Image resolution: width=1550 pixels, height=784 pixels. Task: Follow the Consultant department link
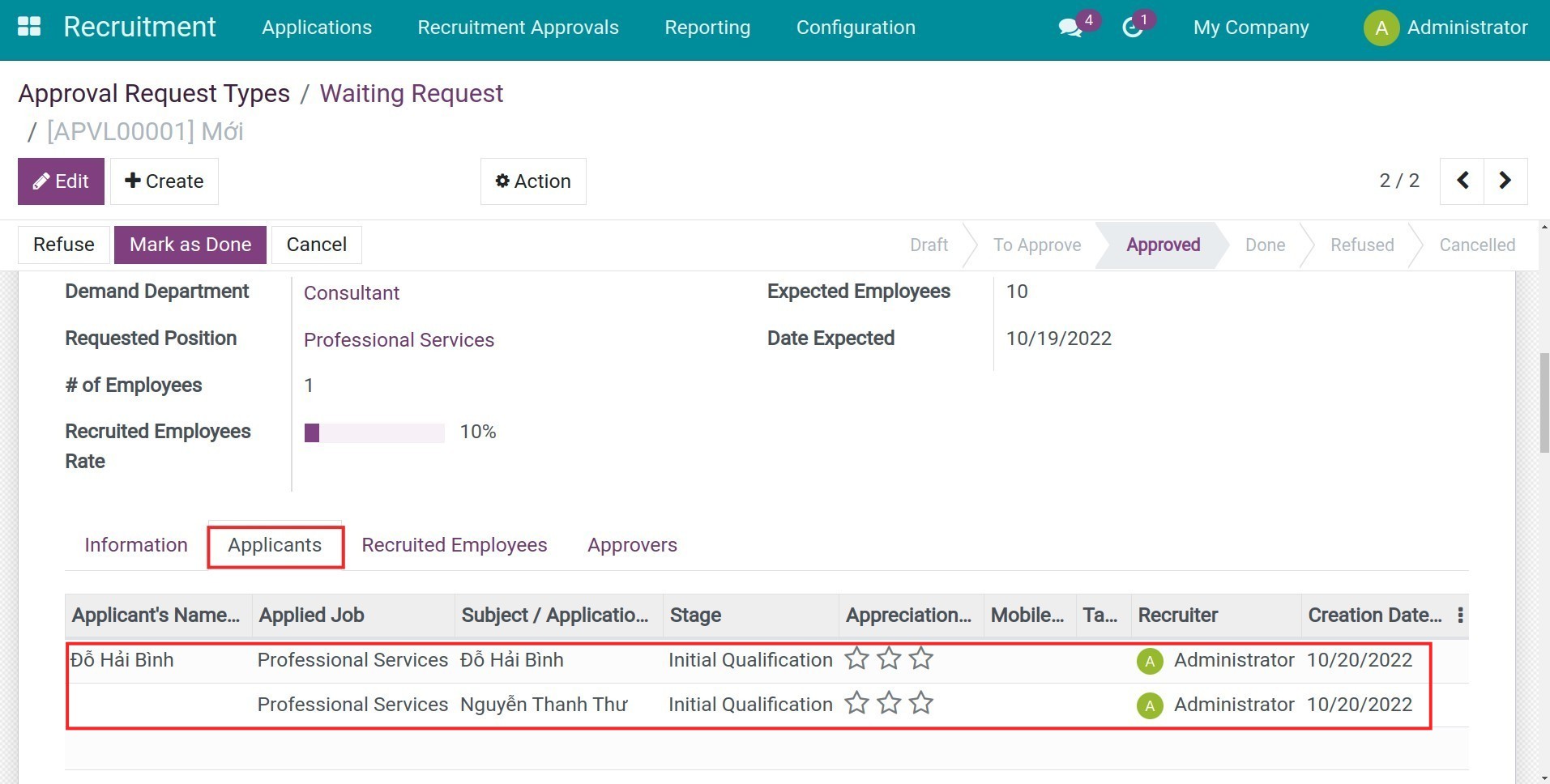coord(352,293)
